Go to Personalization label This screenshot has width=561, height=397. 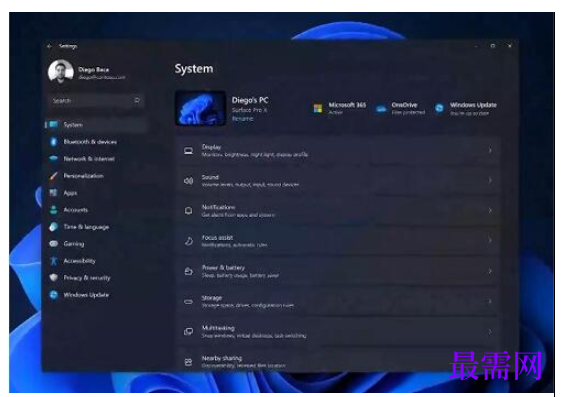click(83, 176)
